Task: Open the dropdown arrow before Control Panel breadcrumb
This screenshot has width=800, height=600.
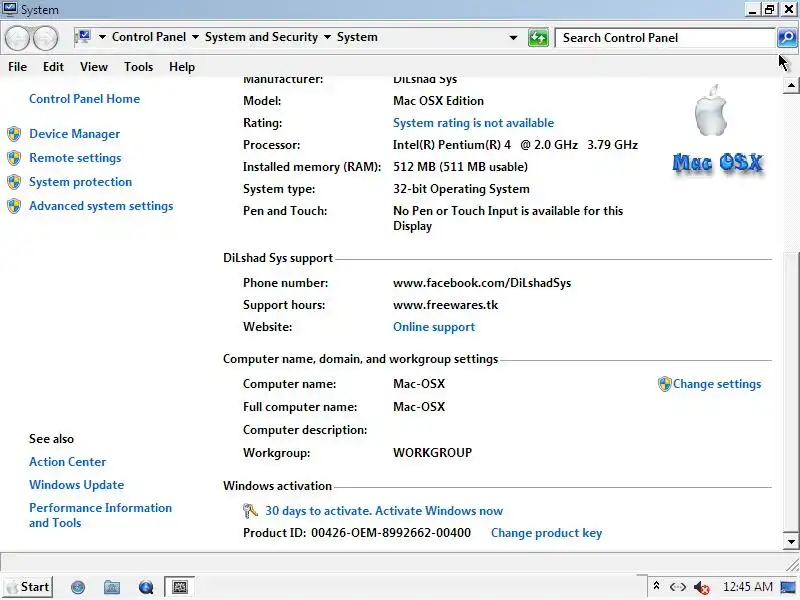Action: pos(102,37)
